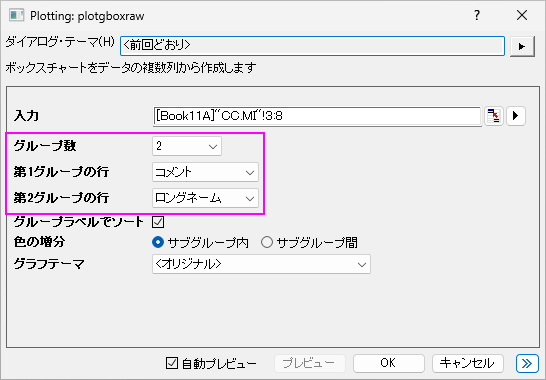Open the 第1グループの行 dropdown

(x=205, y=172)
